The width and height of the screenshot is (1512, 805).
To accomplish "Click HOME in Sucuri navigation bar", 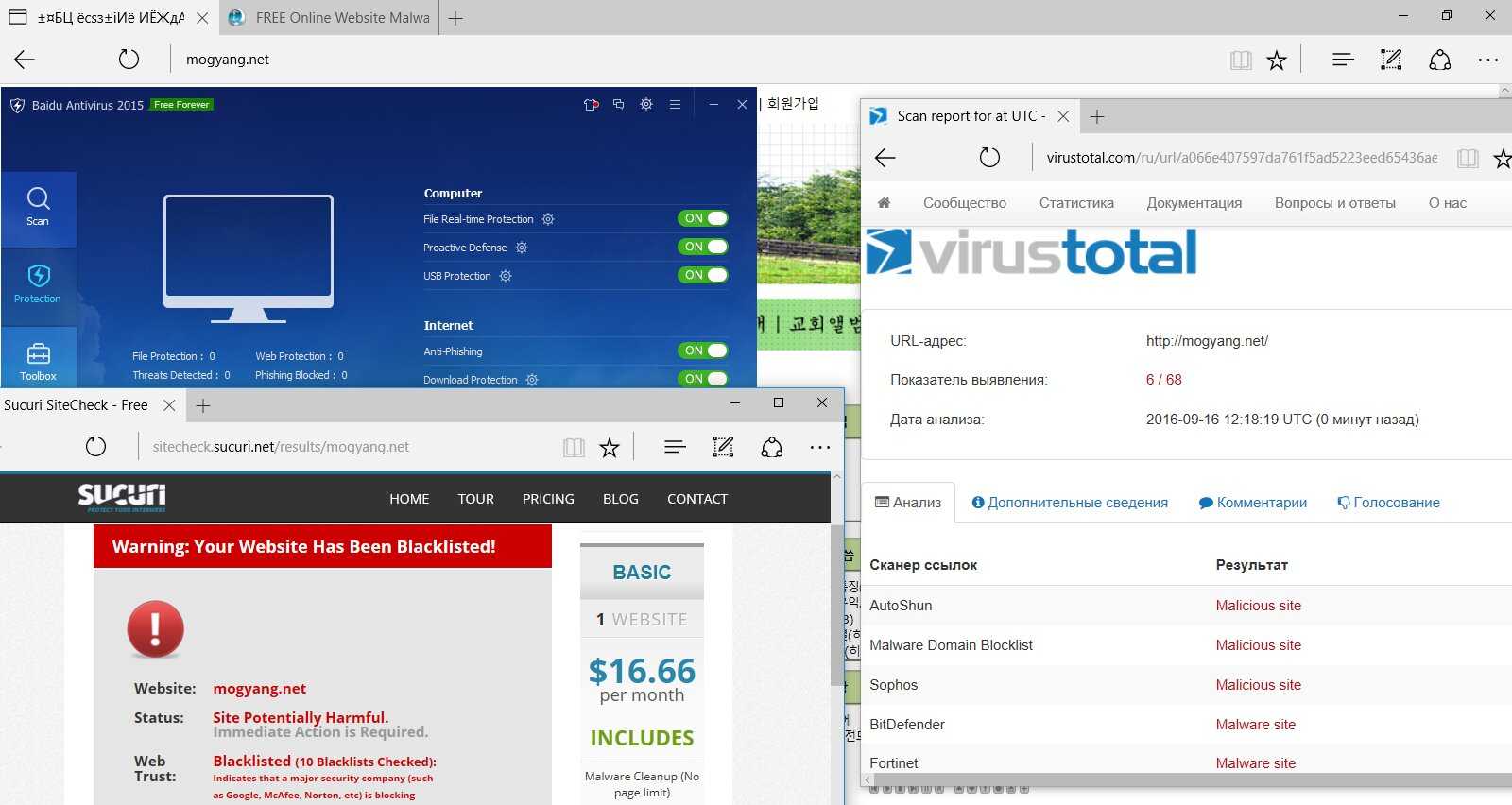I will pos(409,499).
